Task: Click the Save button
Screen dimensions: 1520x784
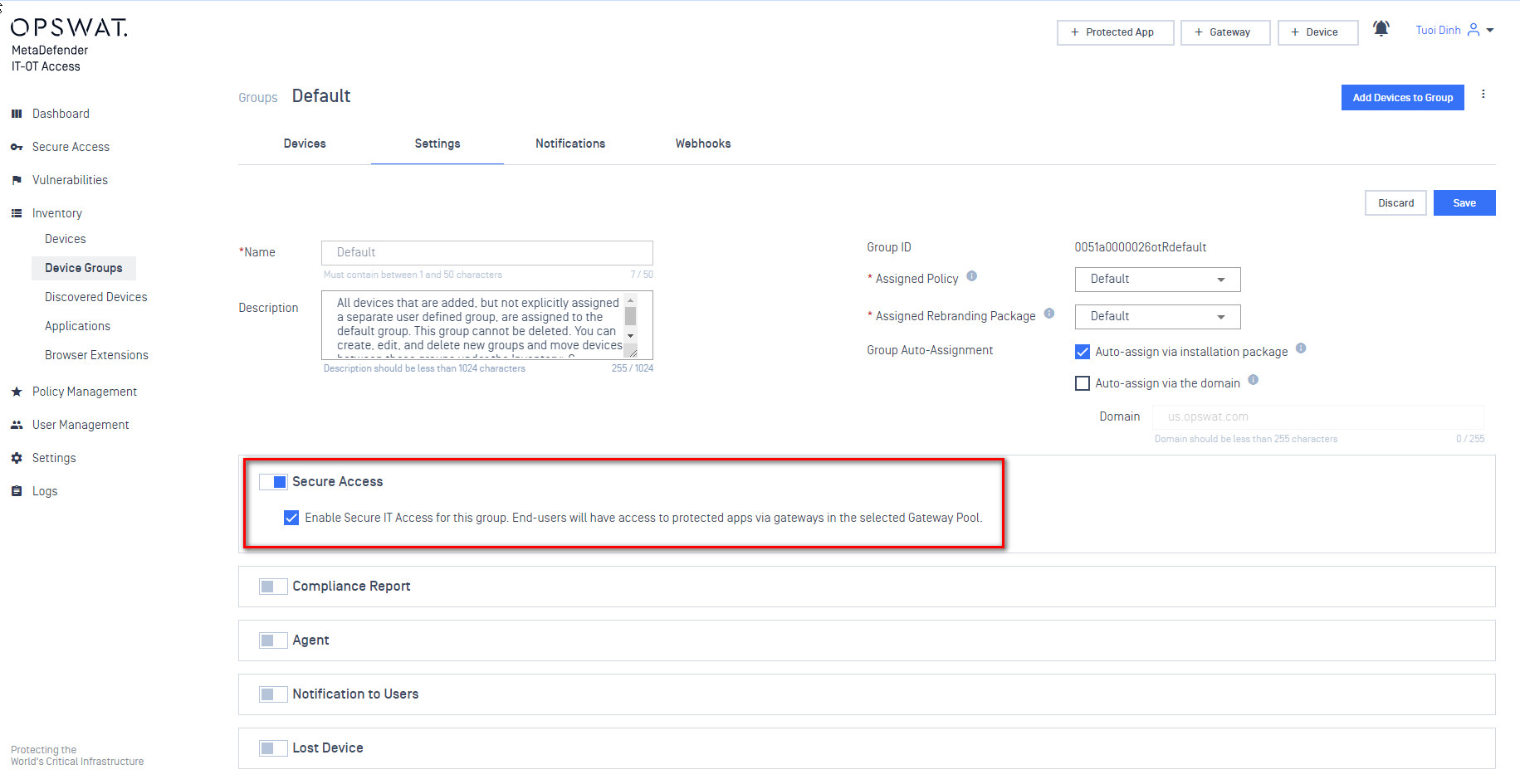Action: [x=1464, y=203]
